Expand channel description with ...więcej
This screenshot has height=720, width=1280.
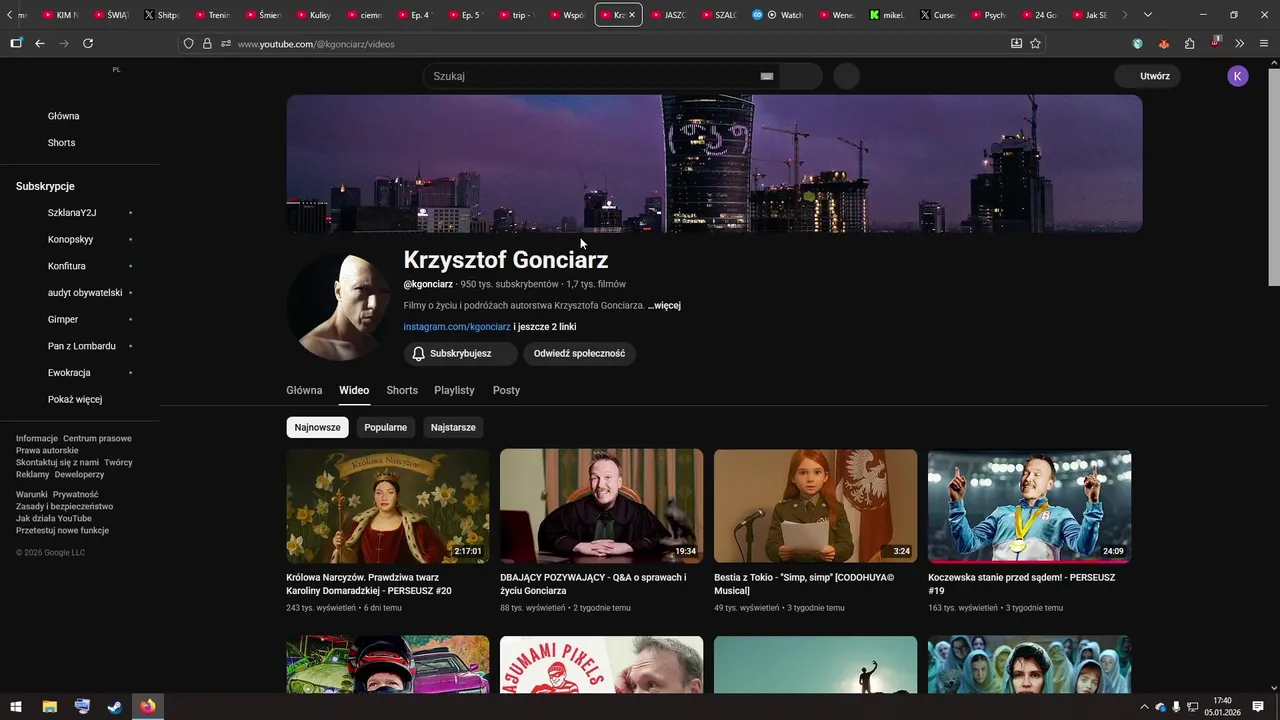(664, 305)
